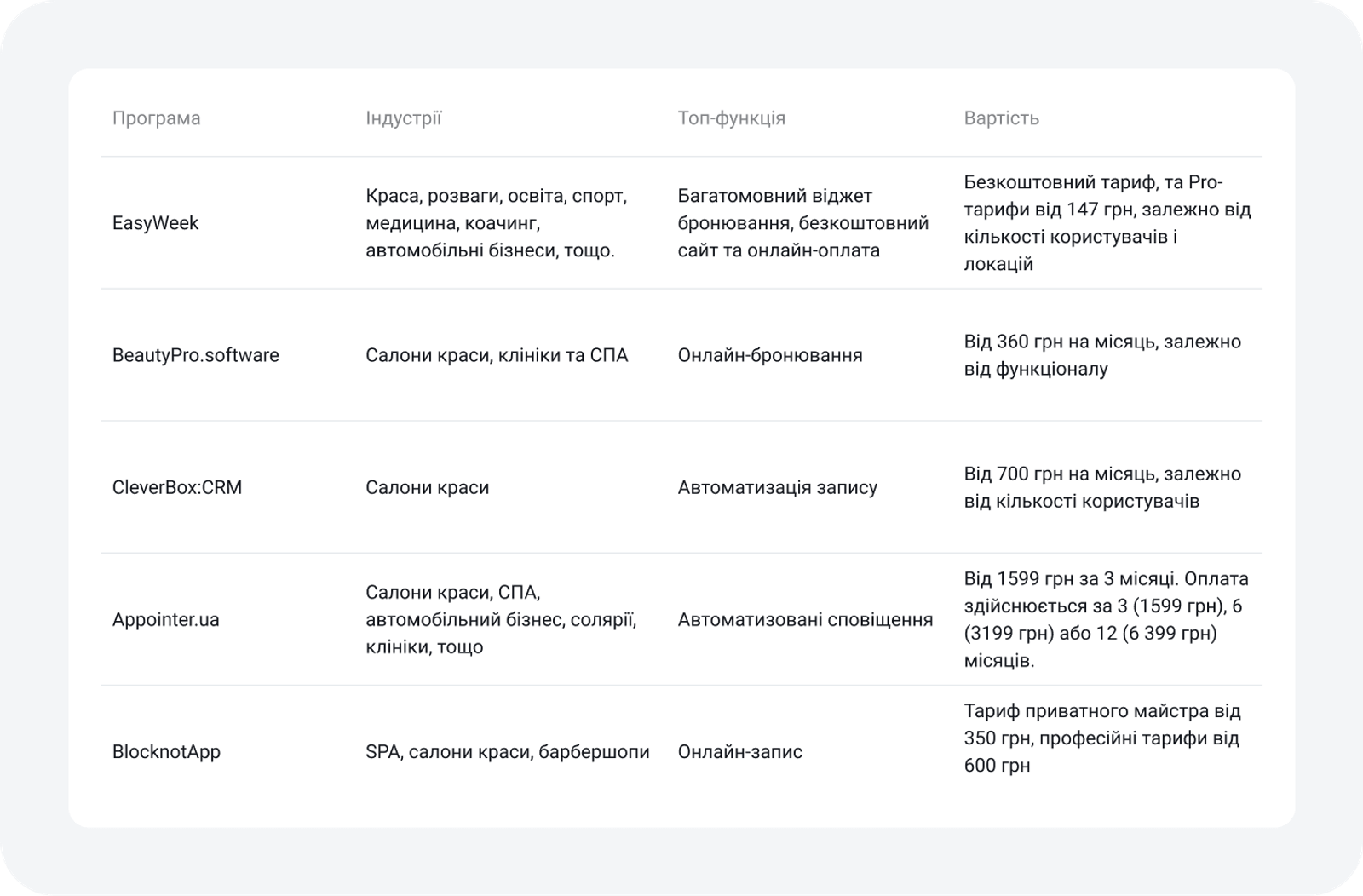Click the Програма column header
The image size is (1363, 896).
[x=156, y=118]
